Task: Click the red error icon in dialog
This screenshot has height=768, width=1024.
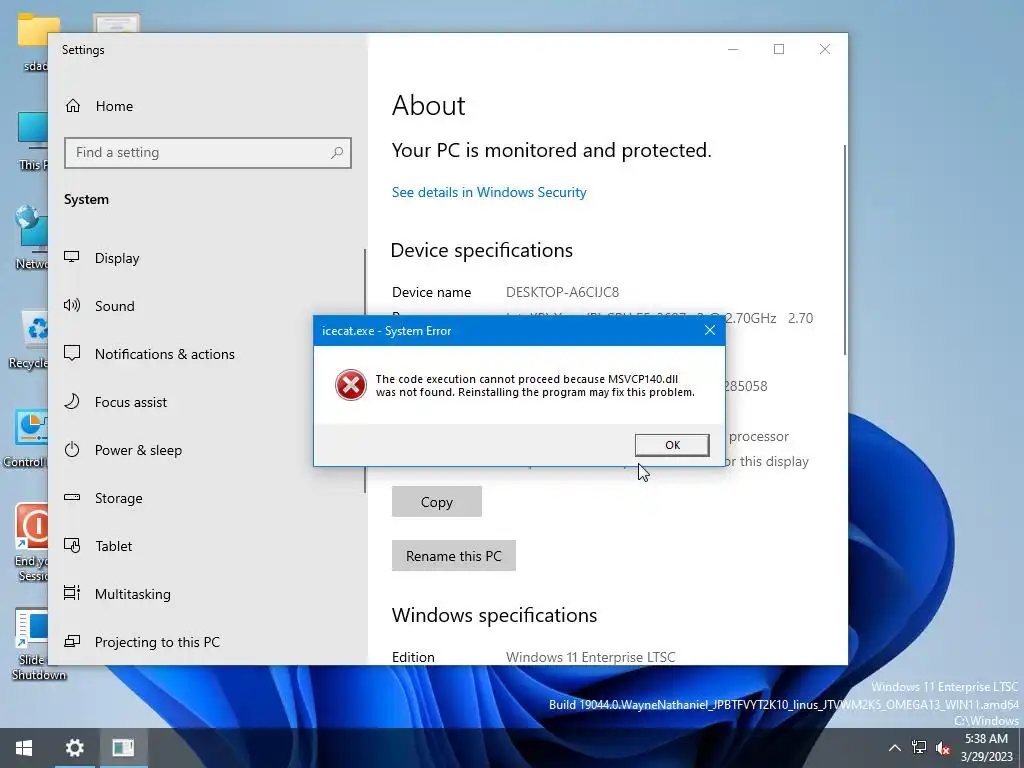Action: (x=351, y=385)
